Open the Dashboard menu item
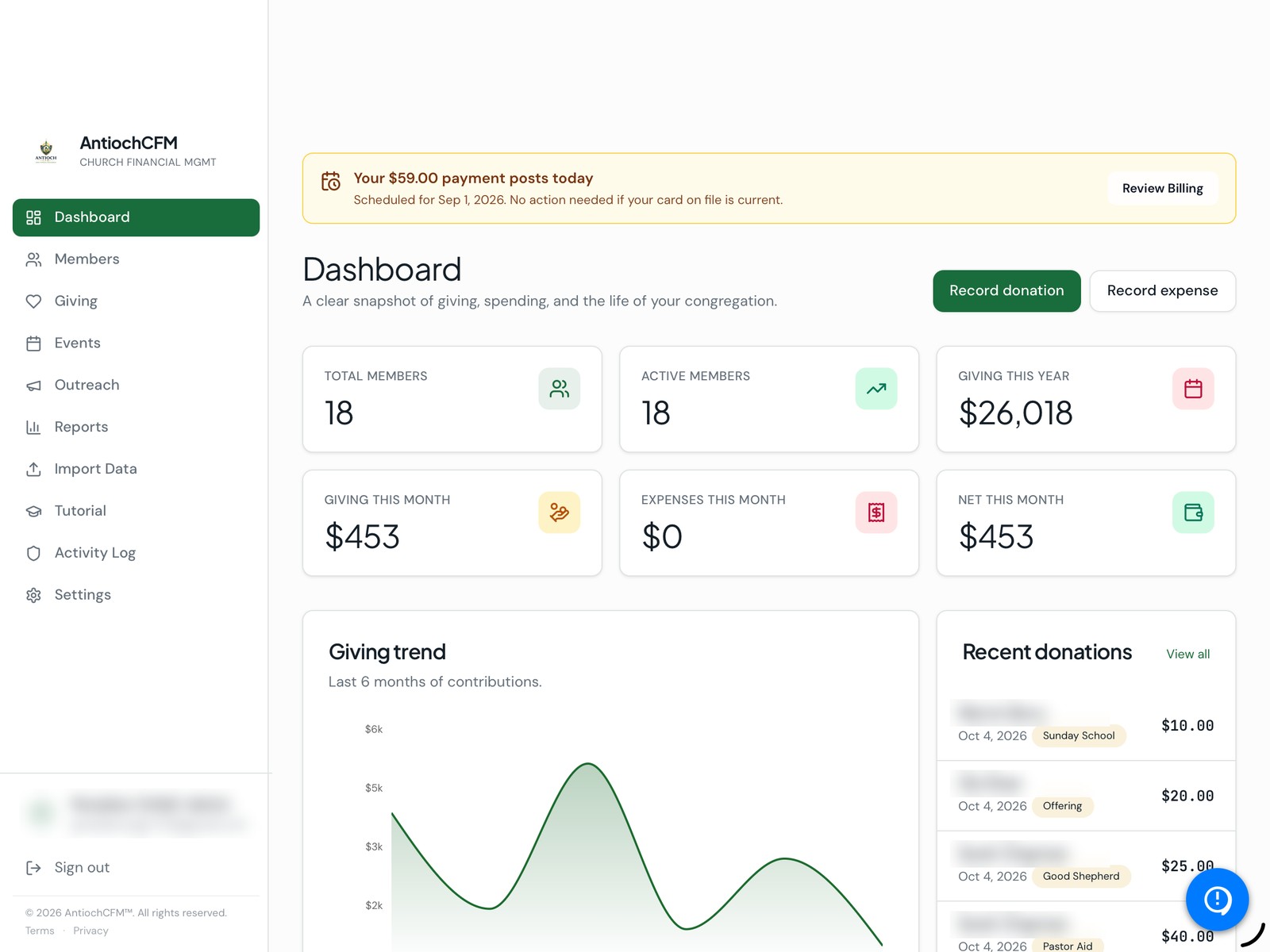 coord(137,217)
